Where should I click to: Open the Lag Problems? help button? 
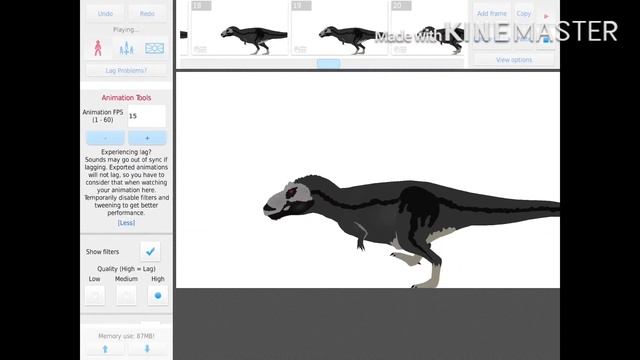pos(126,70)
